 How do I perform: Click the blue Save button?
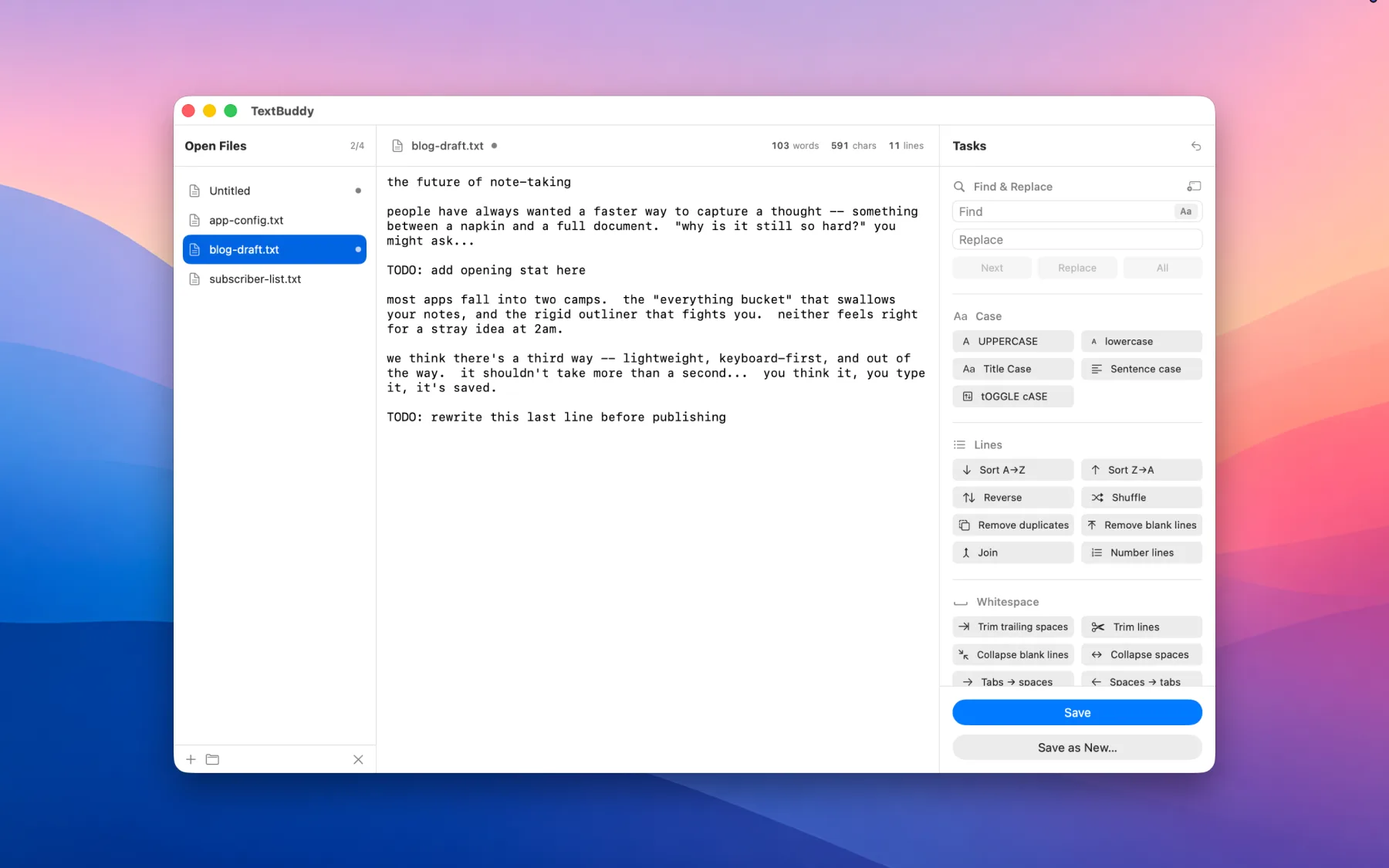click(x=1077, y=713)
